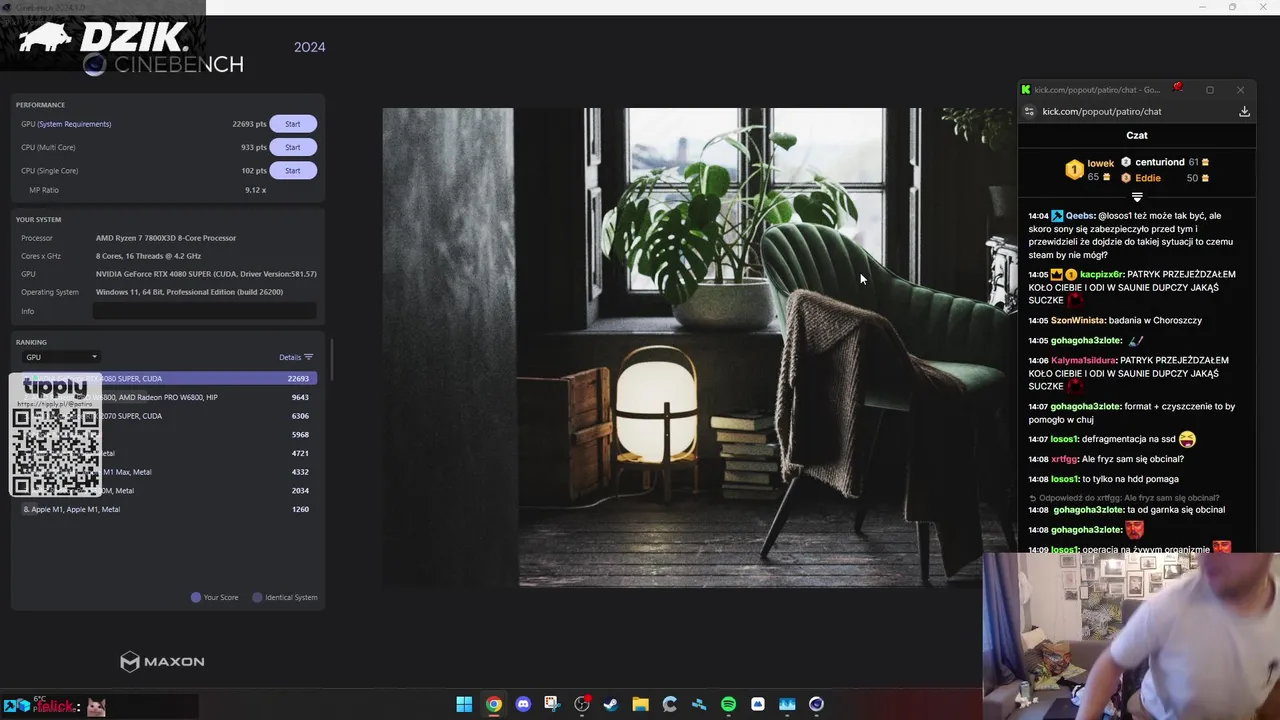1280x720 pixels.
Task: Open OBS Studio from the taskbar
Action: (582, 704)
